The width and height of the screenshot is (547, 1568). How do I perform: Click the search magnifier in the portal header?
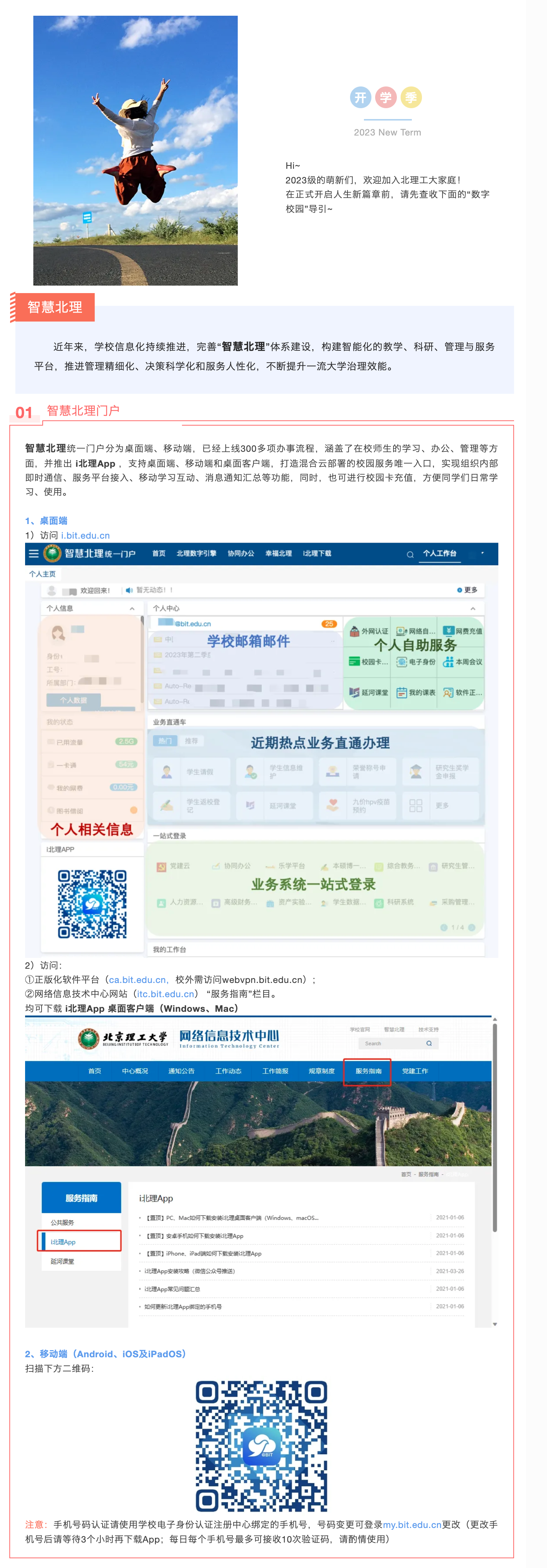tap(410, 554)
